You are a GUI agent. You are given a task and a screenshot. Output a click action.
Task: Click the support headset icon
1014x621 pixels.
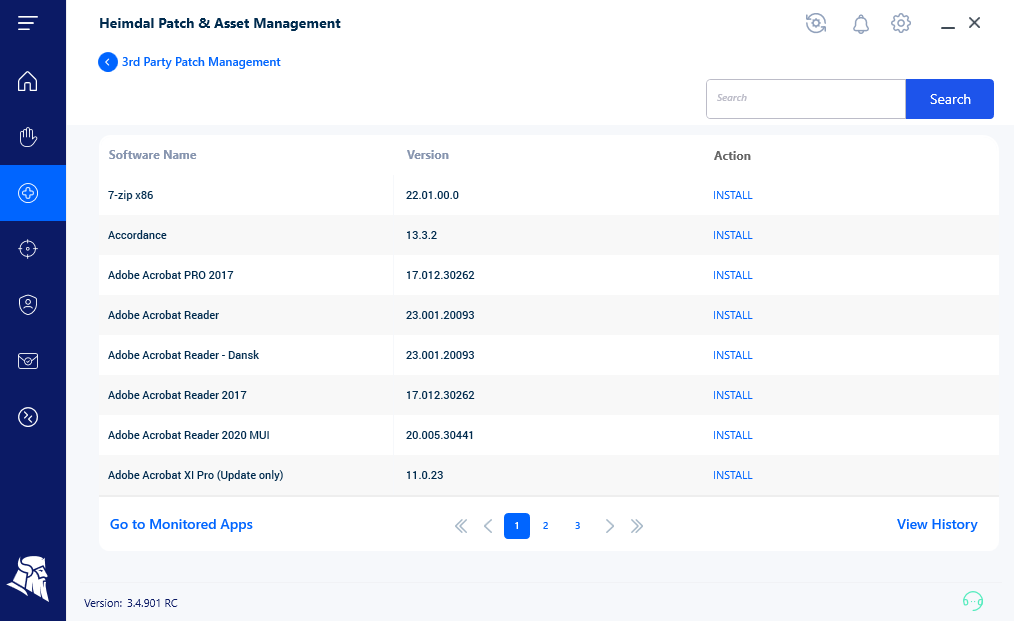pyautogui.click(x=973, y=601)
